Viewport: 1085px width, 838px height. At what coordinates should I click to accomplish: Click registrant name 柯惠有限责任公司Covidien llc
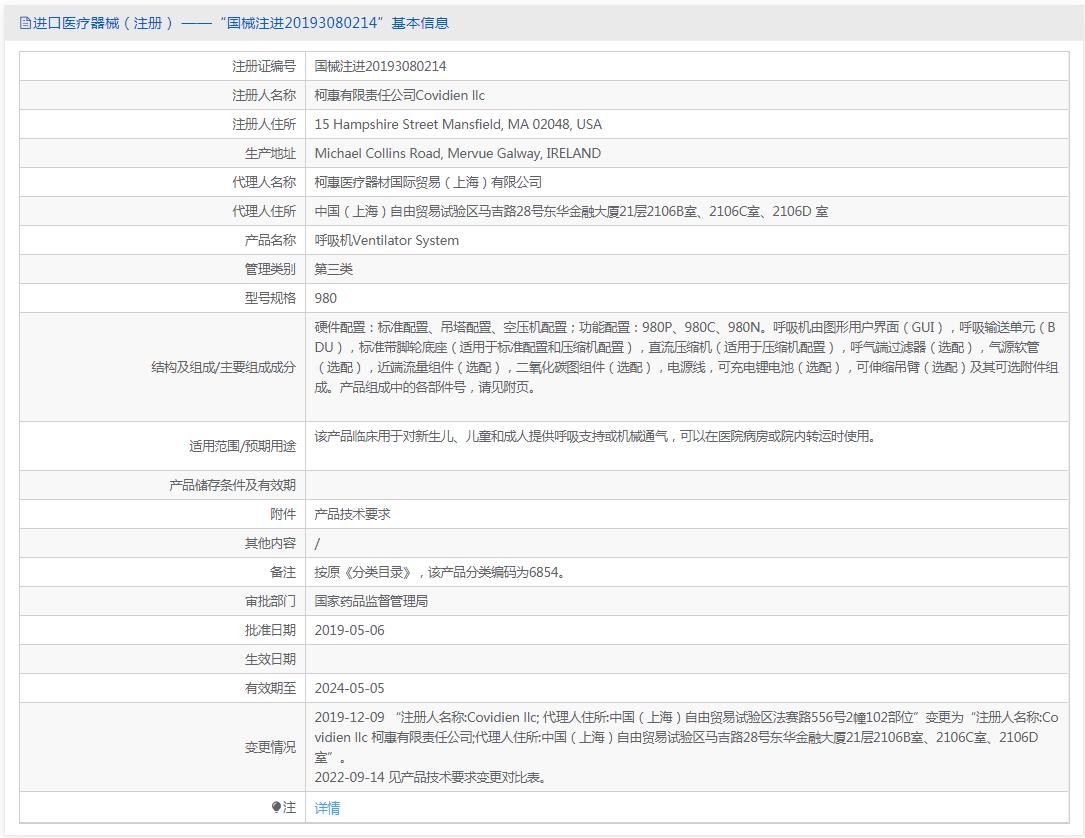400,95
